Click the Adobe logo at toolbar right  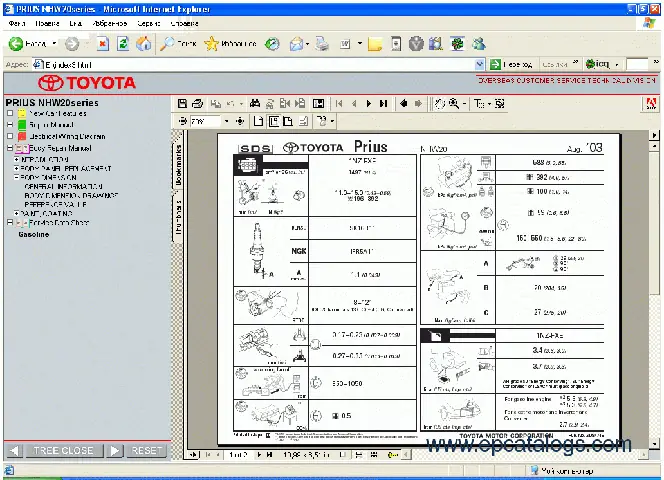tap(651, 103)
